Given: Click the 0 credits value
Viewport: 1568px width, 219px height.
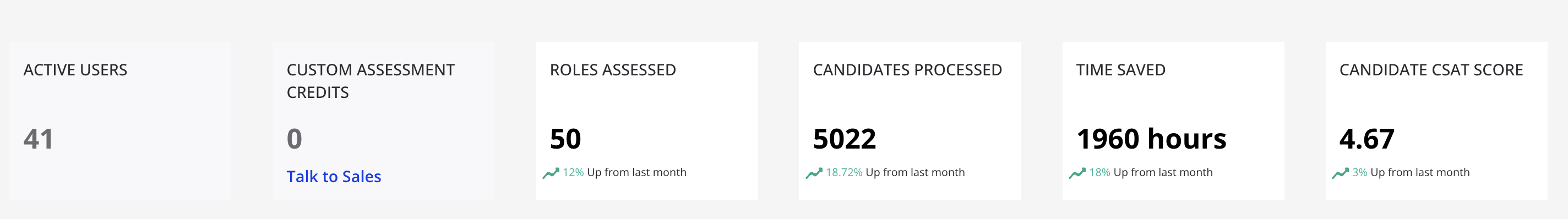Looking at the screenshot, I should point(295,139).
